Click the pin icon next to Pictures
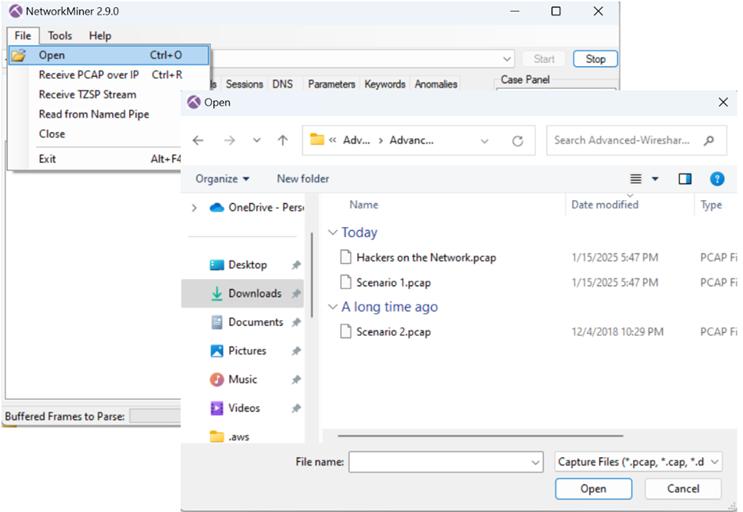This screenshot has height=512, width=743. 296,351
